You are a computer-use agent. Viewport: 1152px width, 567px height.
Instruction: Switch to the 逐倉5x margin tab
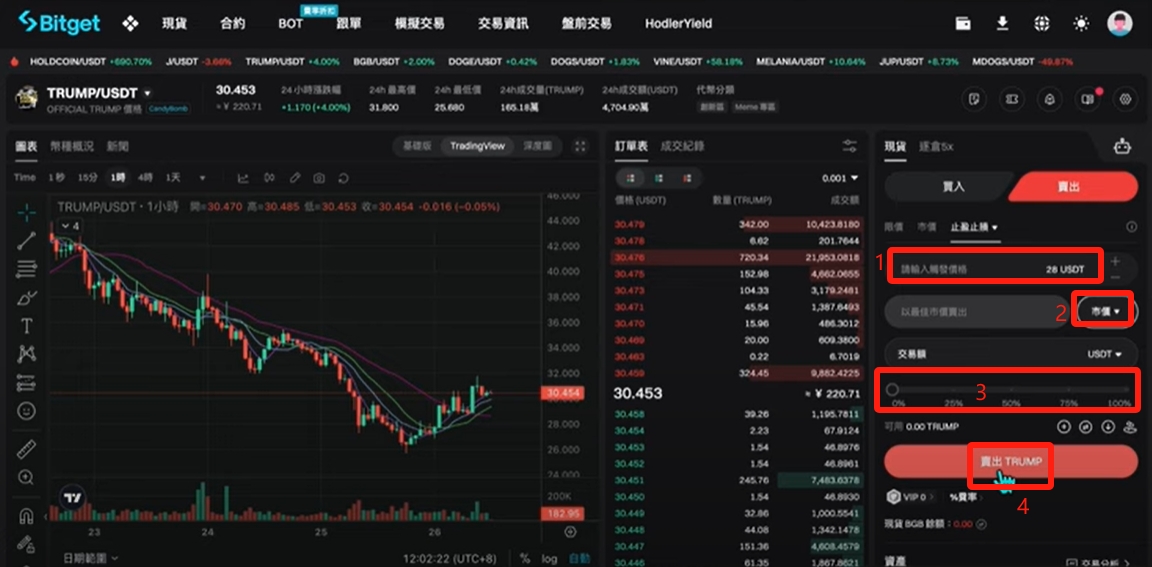coord(936,146)
